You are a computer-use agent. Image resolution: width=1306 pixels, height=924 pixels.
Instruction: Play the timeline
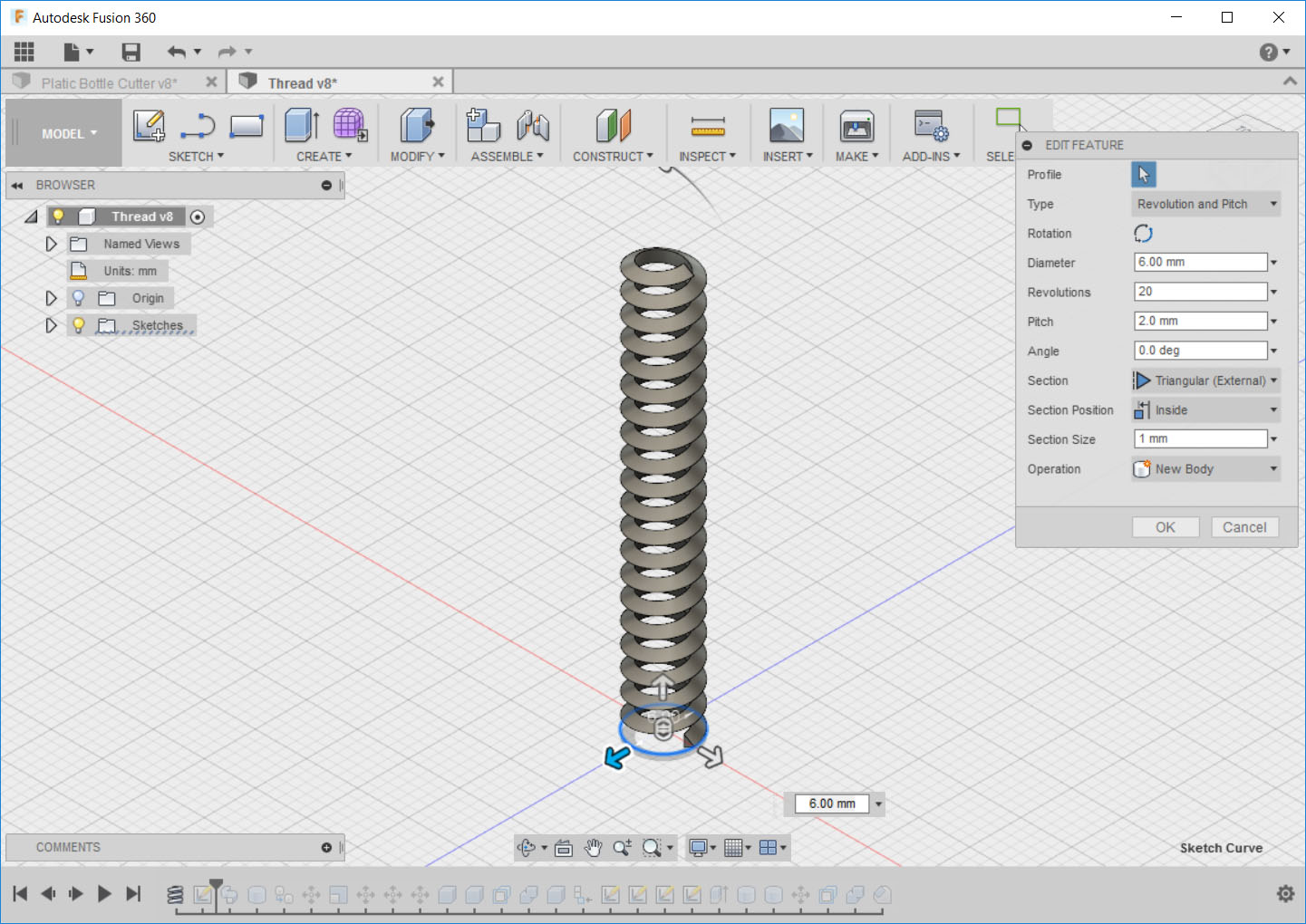click(x=104, y=894)
